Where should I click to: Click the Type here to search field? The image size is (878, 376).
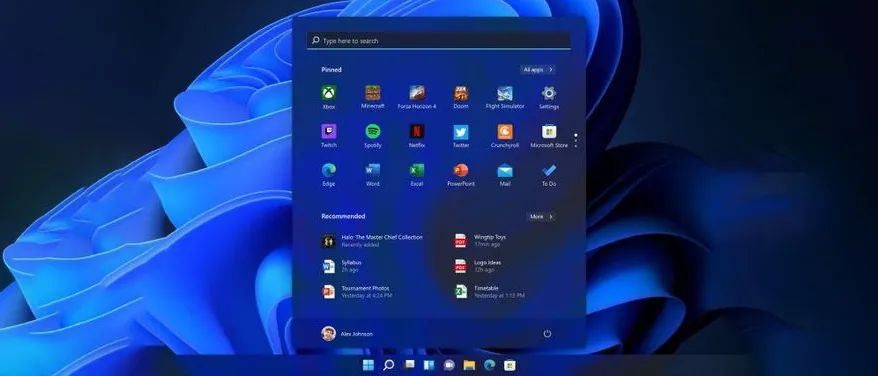(x=438, y=40)
